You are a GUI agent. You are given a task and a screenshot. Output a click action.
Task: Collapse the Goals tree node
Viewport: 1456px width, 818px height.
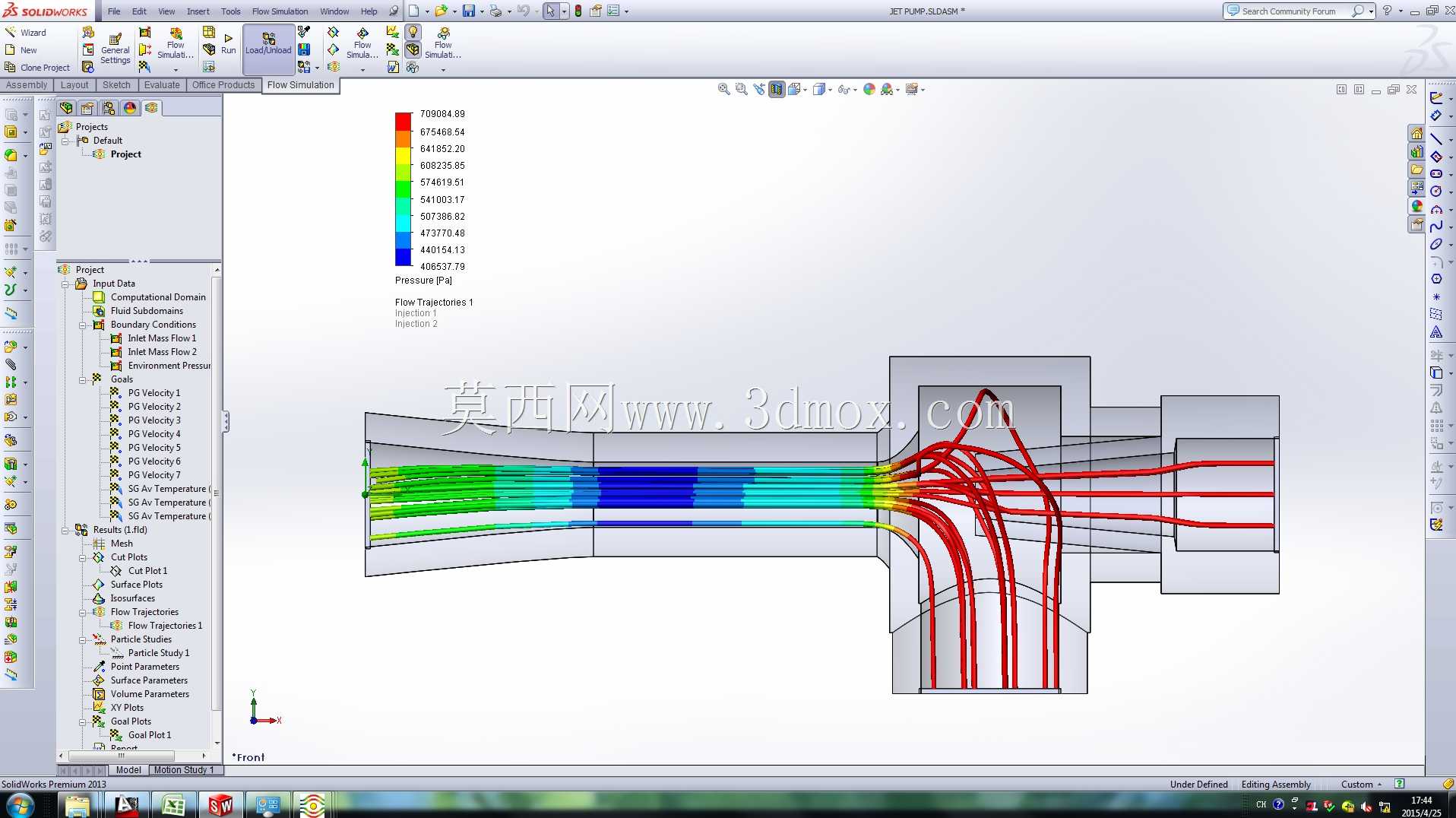pos(82,380)
